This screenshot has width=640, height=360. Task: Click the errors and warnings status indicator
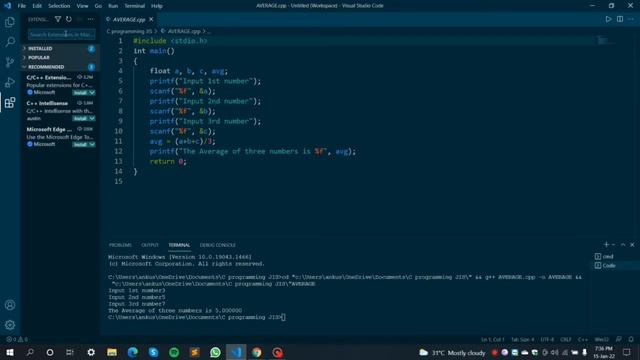(x=17, y=339)
